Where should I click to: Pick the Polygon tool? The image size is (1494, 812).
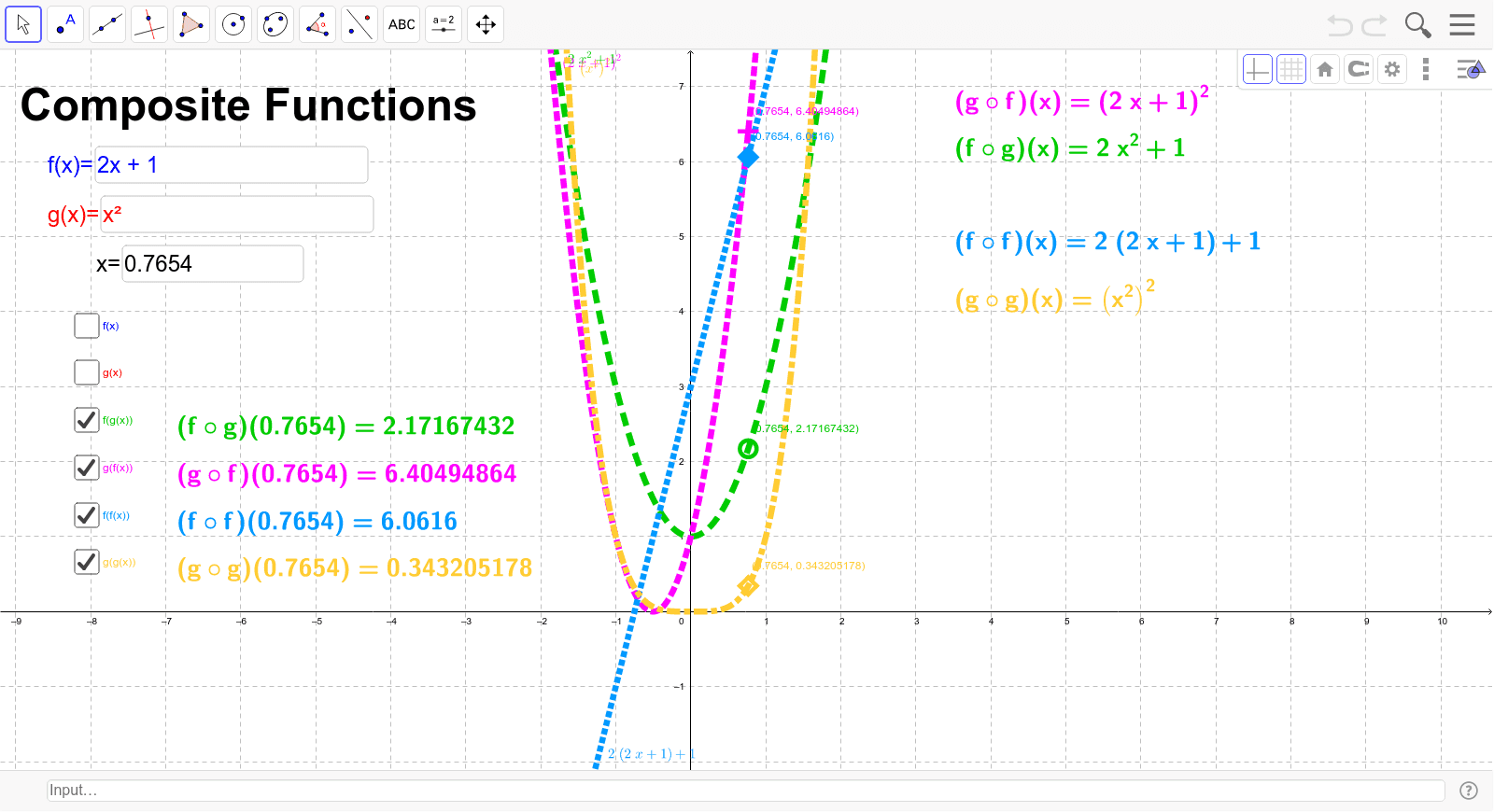pos(191,24)
